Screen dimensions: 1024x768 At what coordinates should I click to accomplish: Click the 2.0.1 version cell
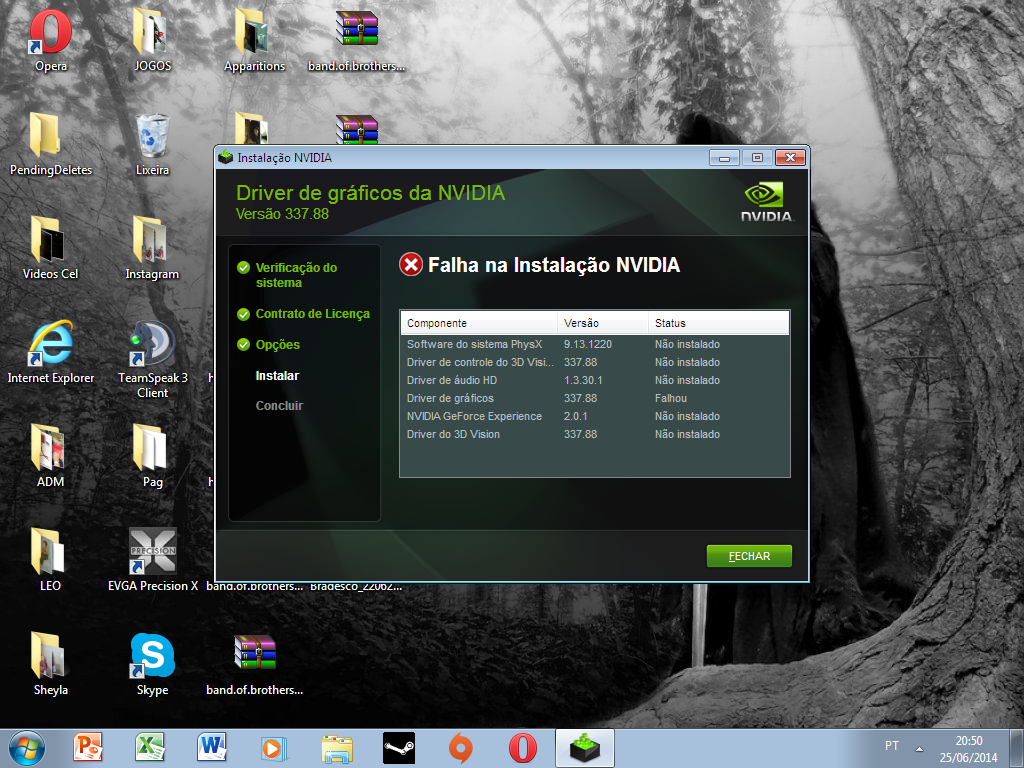[575, 416]
